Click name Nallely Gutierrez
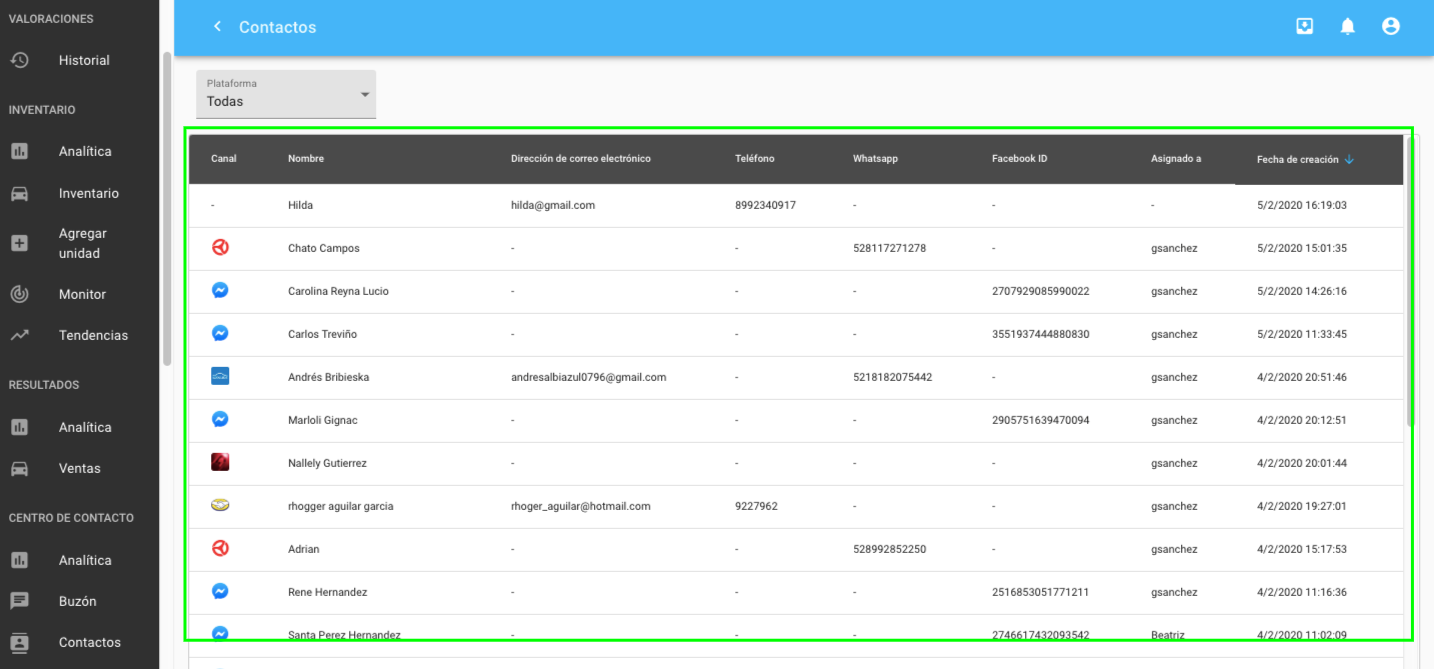Image resolution: width=1434 pixels, height=669 pixels. [327, 463]
